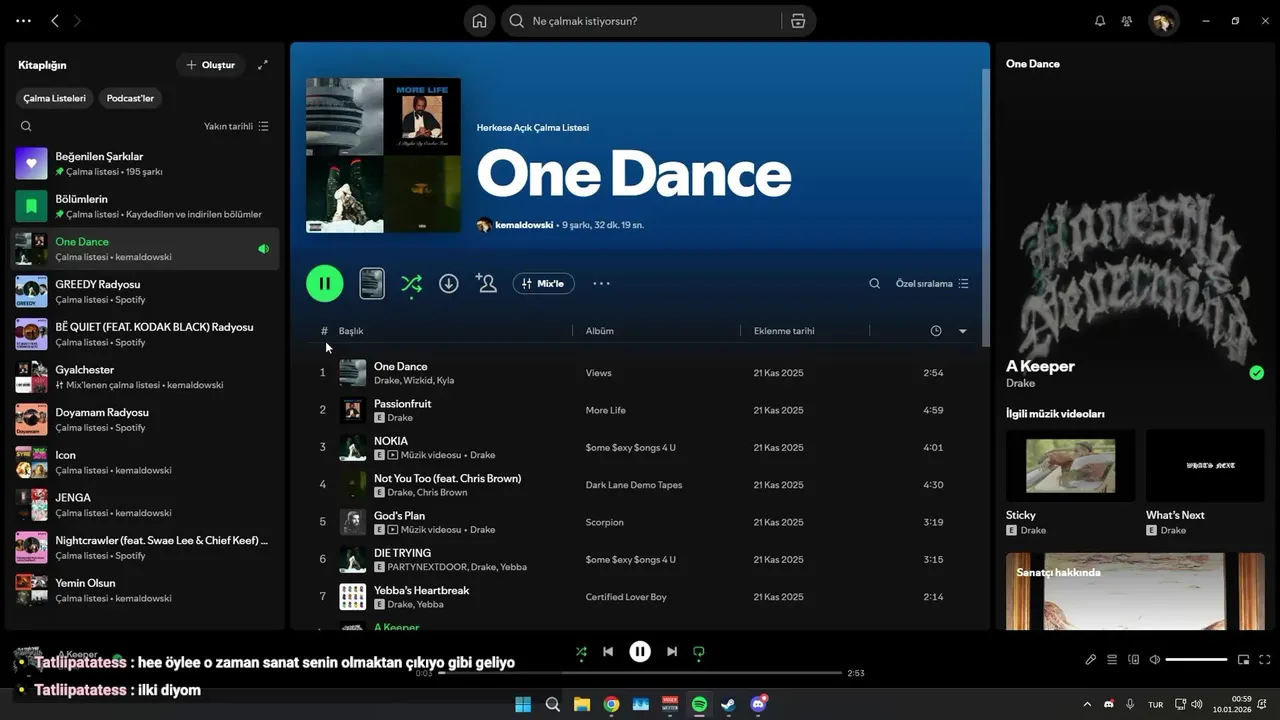Open Steam from the taskbar
Screen dimensions: 1280x720
(729, 704)
